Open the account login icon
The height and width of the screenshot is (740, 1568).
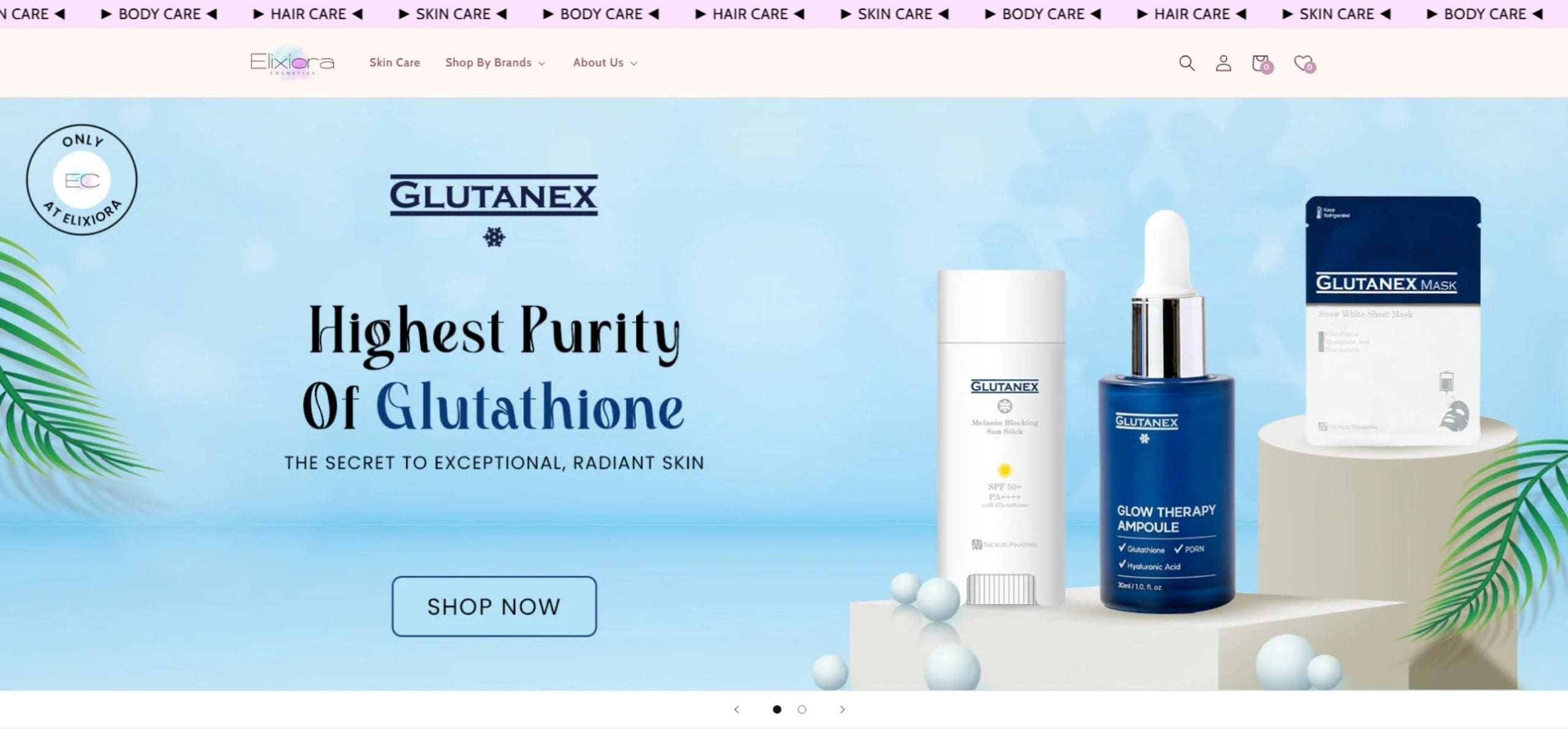pos(1223,63)
